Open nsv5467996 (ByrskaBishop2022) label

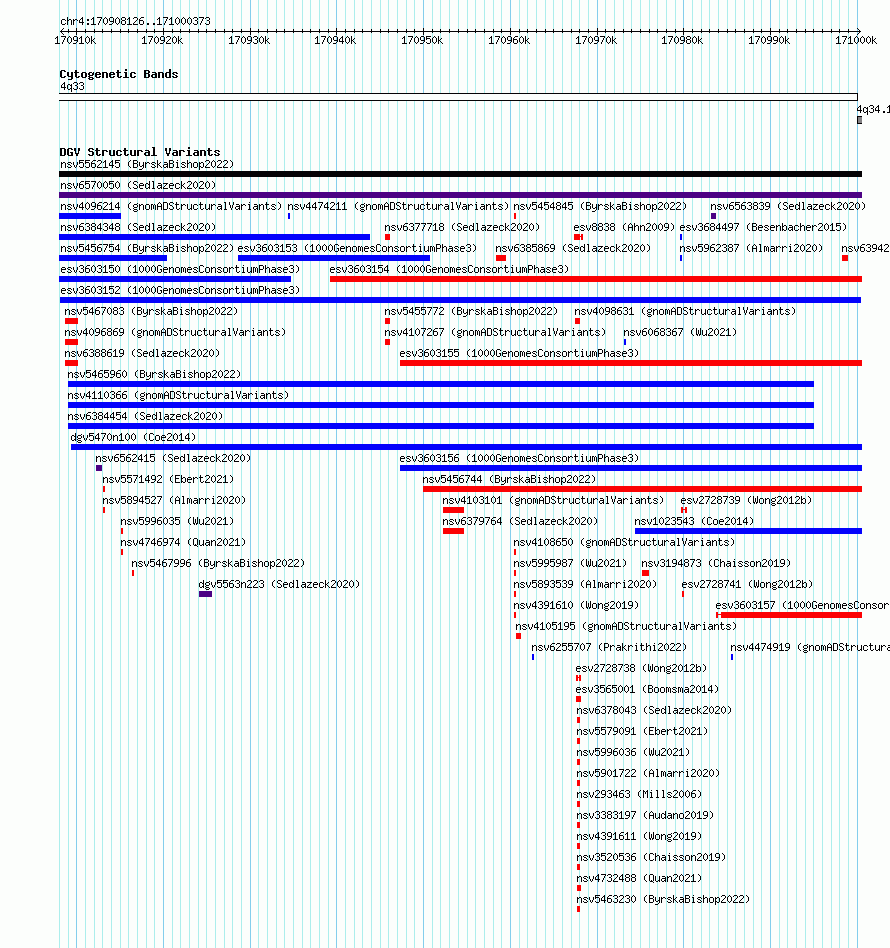tap(218, 563)
